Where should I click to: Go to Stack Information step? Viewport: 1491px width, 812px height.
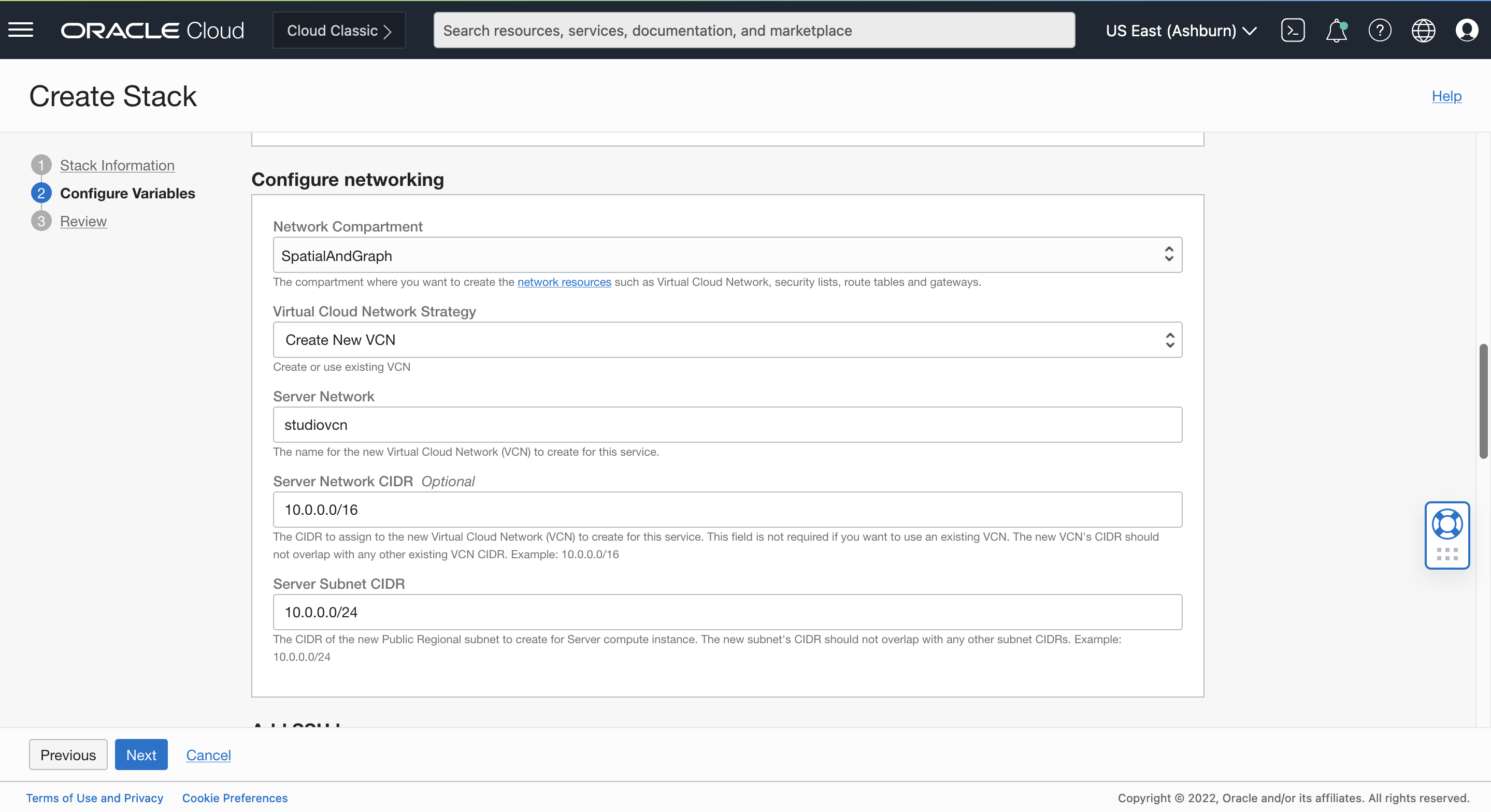point(117,165)
